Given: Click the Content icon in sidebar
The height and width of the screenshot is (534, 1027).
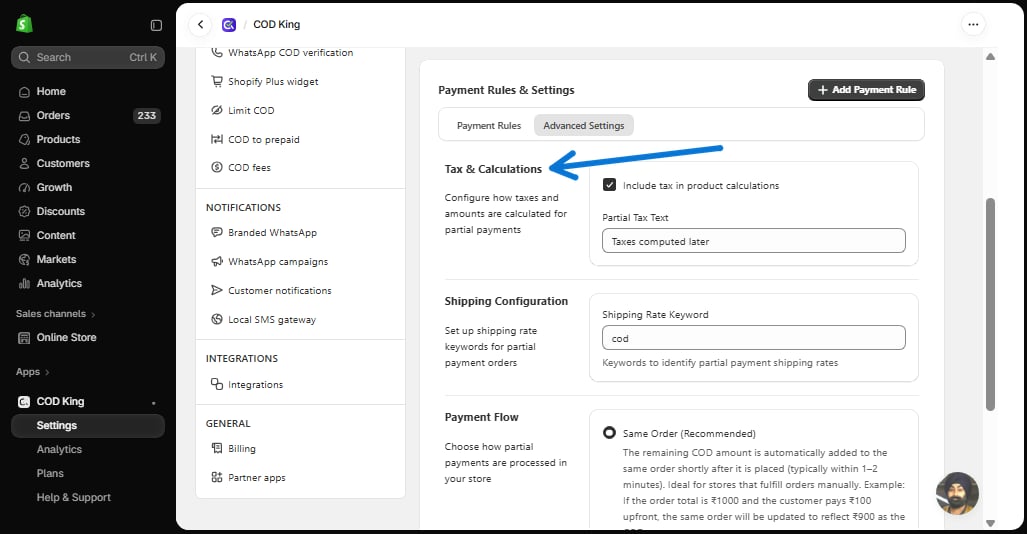Looking at the screenshot, I should click(x=24, y=236).
